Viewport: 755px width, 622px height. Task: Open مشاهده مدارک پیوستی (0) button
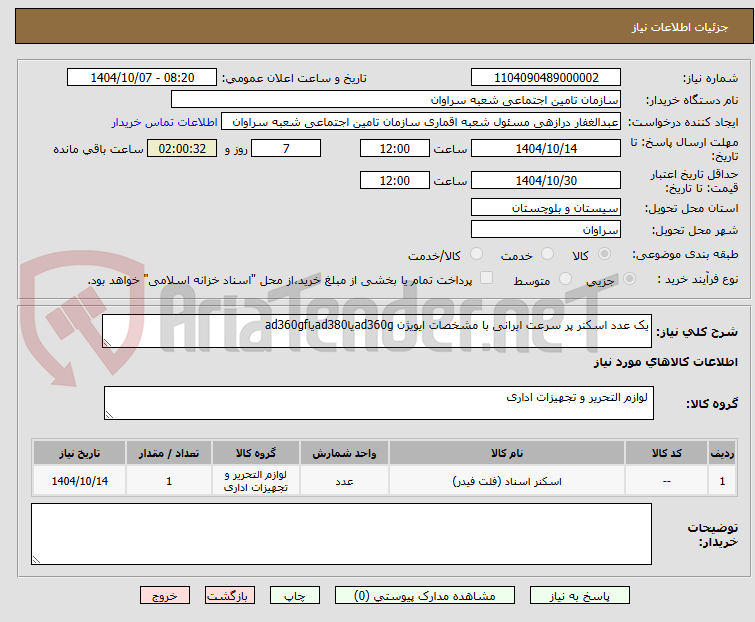click(425, 596)
